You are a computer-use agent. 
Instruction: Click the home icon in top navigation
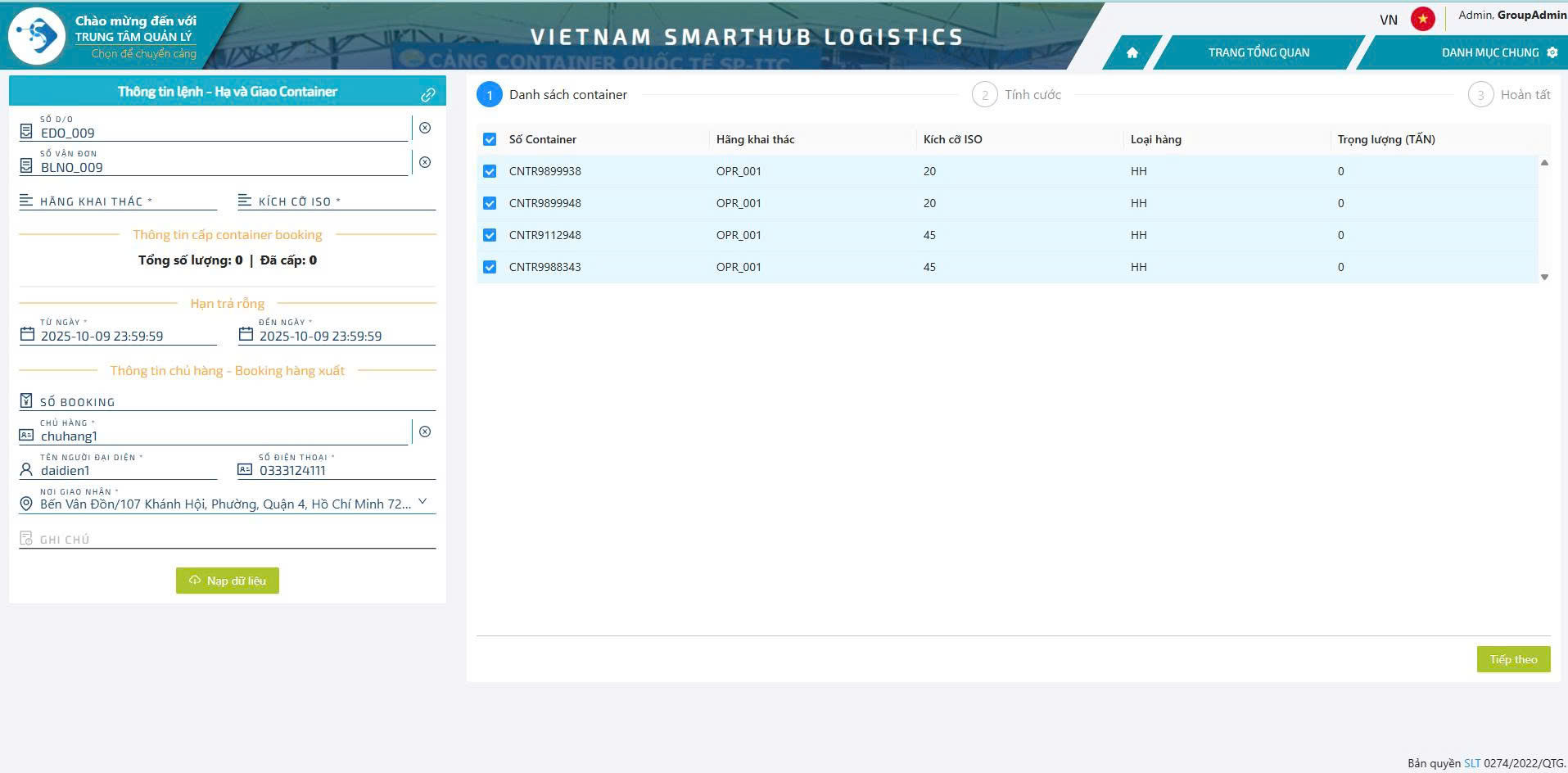pos(1132,52)
